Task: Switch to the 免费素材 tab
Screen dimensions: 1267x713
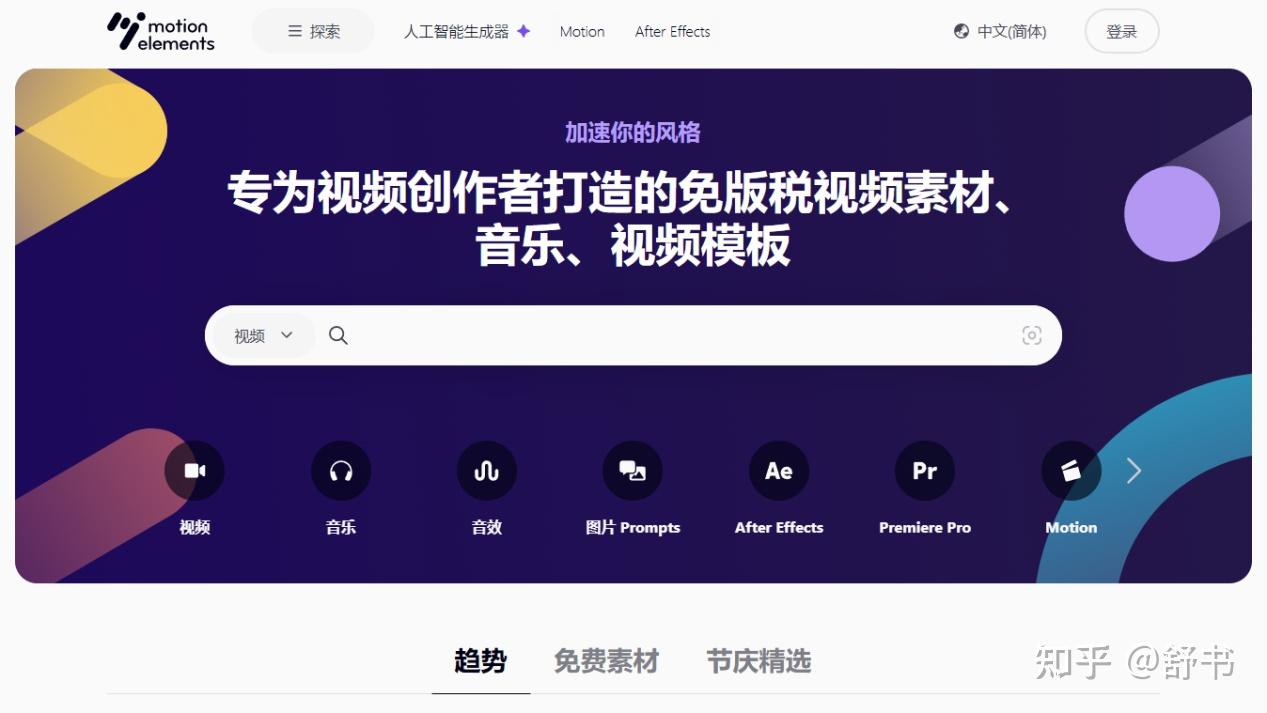Action: 606,661
